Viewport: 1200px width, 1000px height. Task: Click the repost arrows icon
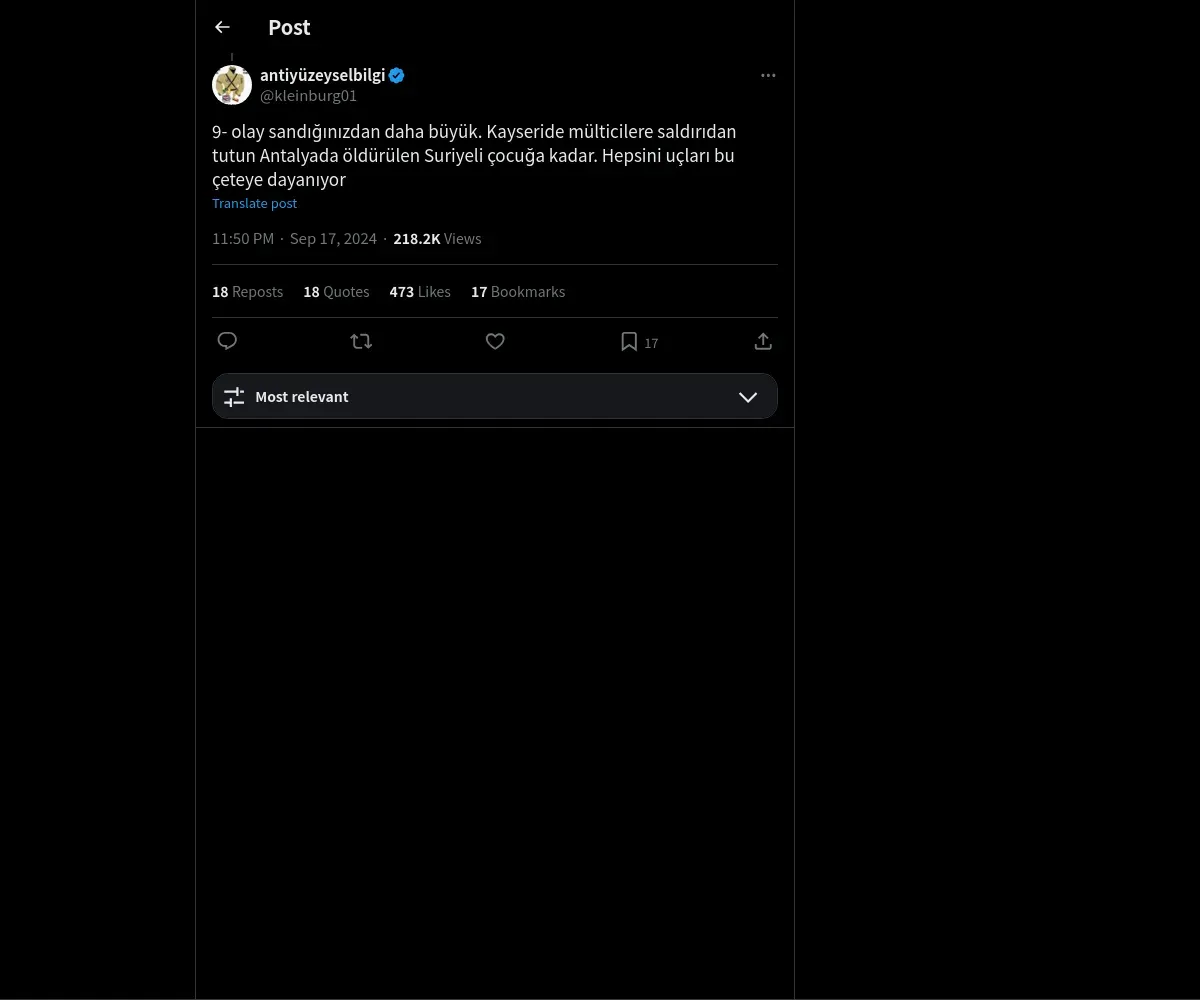[361, 341]
